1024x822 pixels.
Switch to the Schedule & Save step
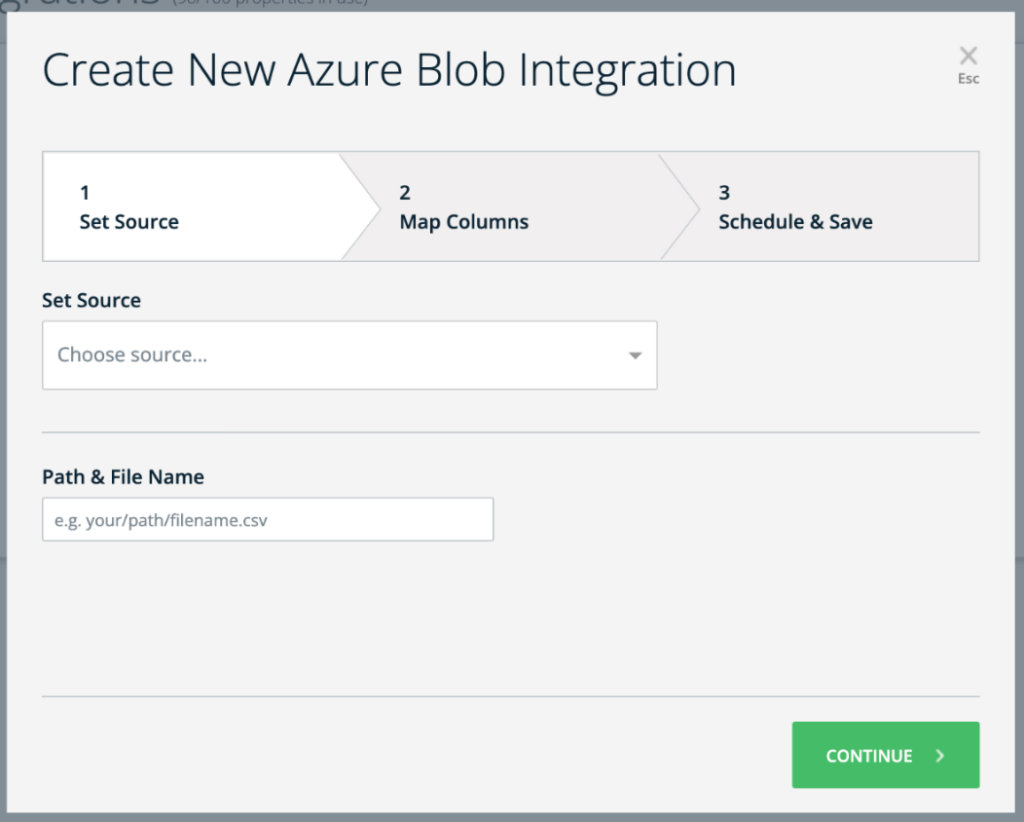795,207
